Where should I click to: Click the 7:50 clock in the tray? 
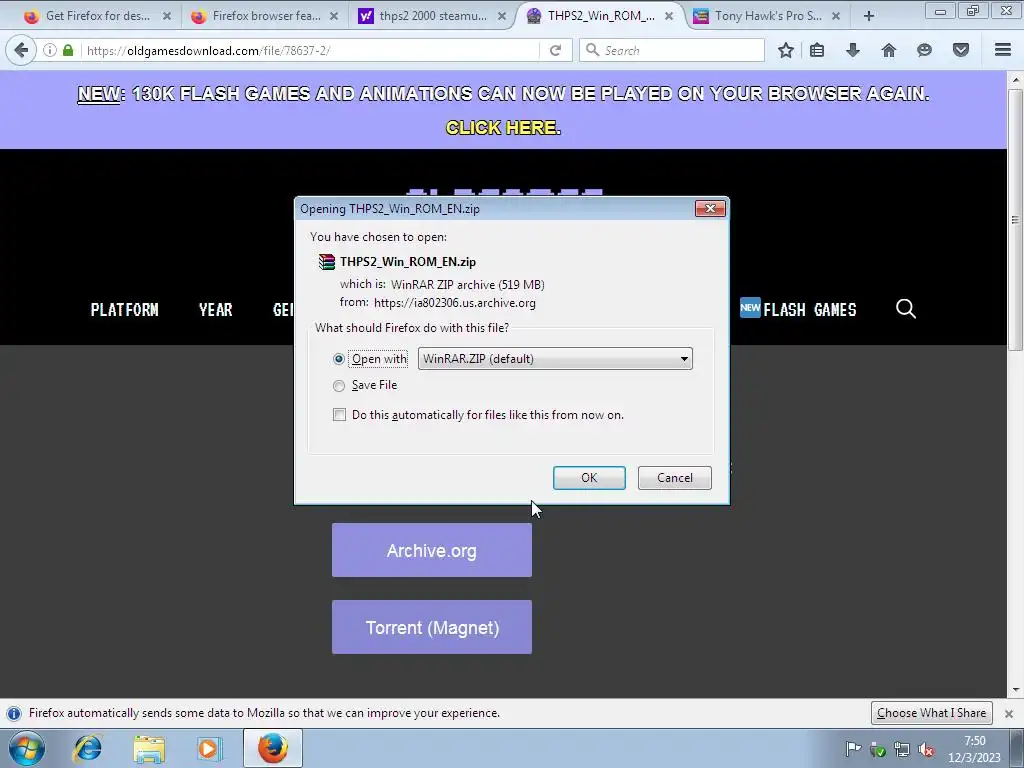[x=974, y=741]
